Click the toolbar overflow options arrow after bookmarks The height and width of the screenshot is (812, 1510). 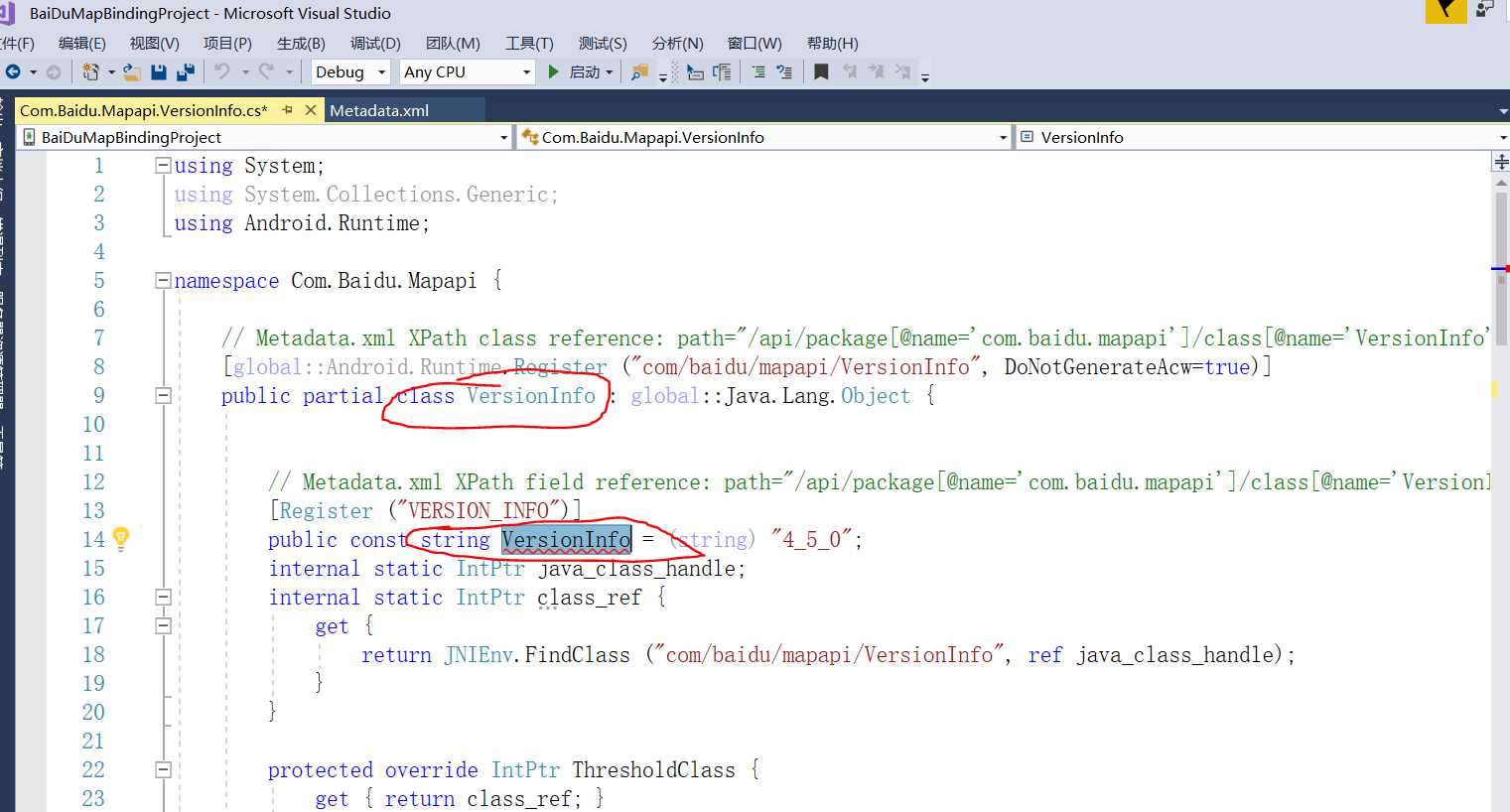(x=925, y=76)
